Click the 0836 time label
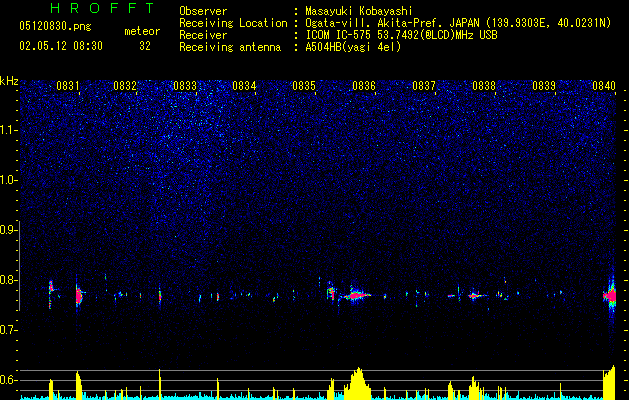Screen dimensions: 629x400 (364, 86)
